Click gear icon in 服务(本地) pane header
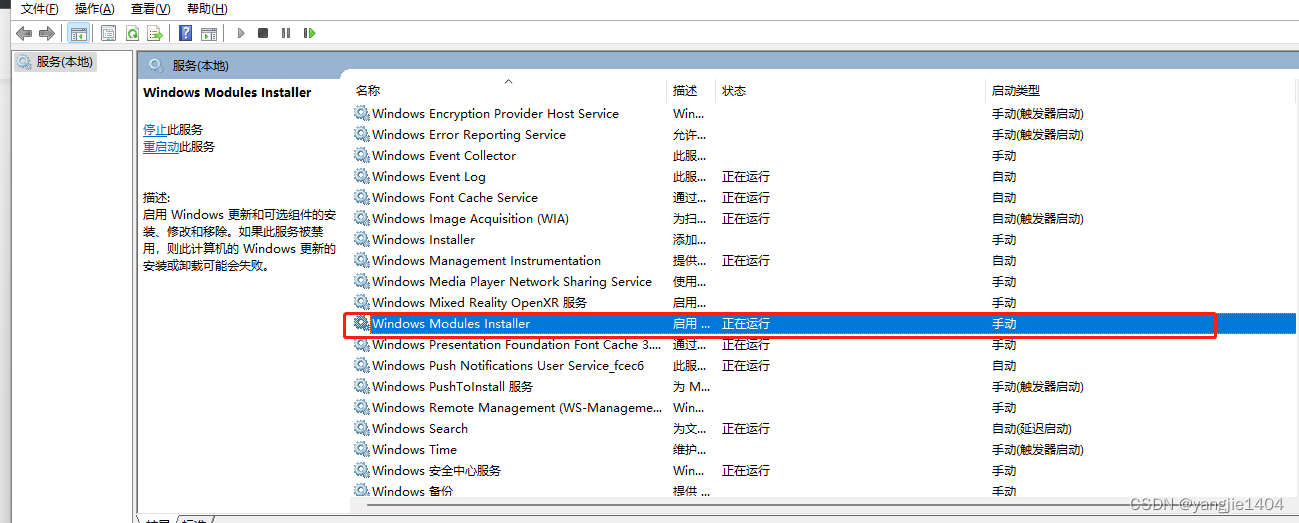Image resolution: width=1299 pixels, height=523 pixels. (x=155, y=65)
